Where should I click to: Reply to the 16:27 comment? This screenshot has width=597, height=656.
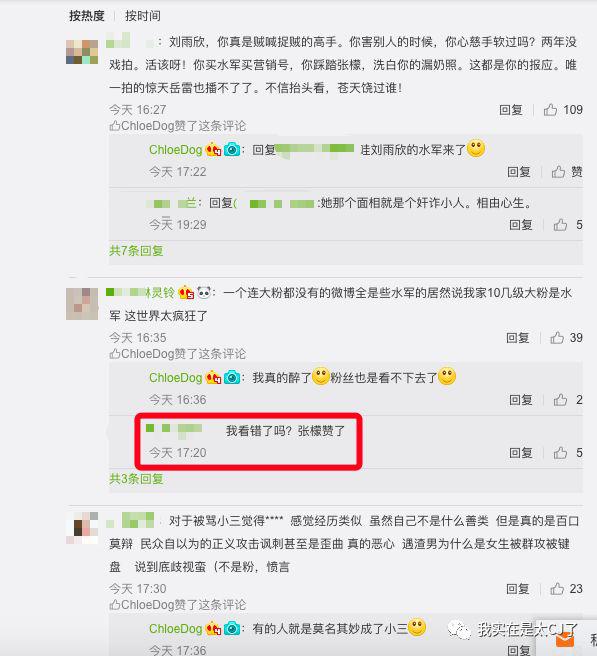click(x=511, y=110)
